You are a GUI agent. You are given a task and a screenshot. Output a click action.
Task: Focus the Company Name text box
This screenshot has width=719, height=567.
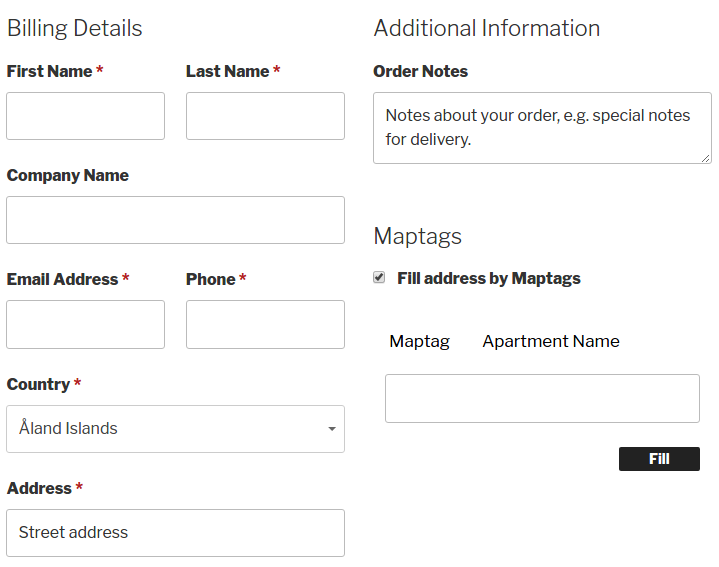click(x=175, y=220)
